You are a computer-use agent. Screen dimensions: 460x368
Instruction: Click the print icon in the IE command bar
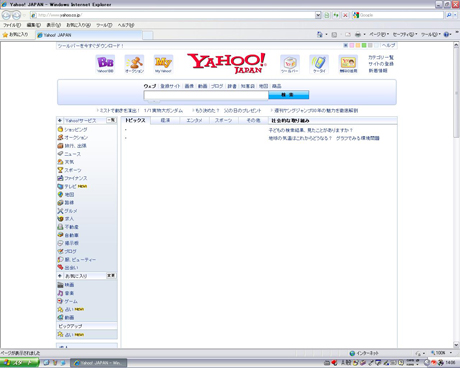(x=358, y=34)
